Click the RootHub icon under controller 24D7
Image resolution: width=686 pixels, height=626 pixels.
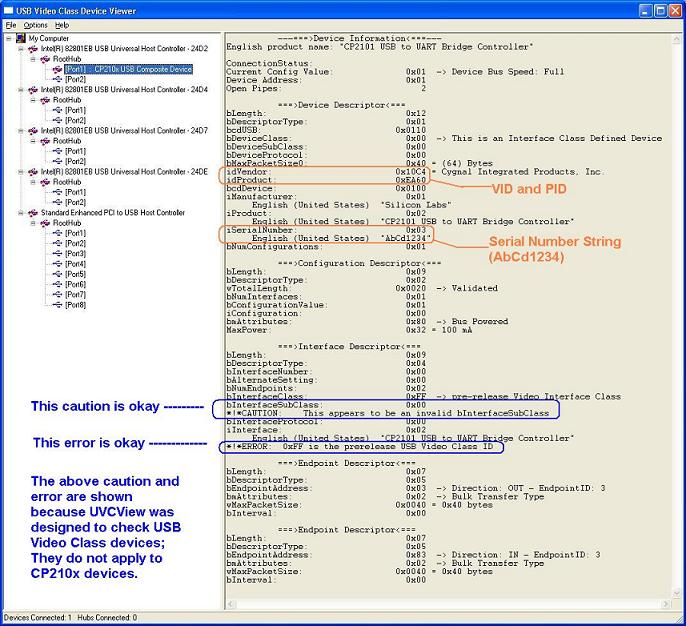click(45, 141)
